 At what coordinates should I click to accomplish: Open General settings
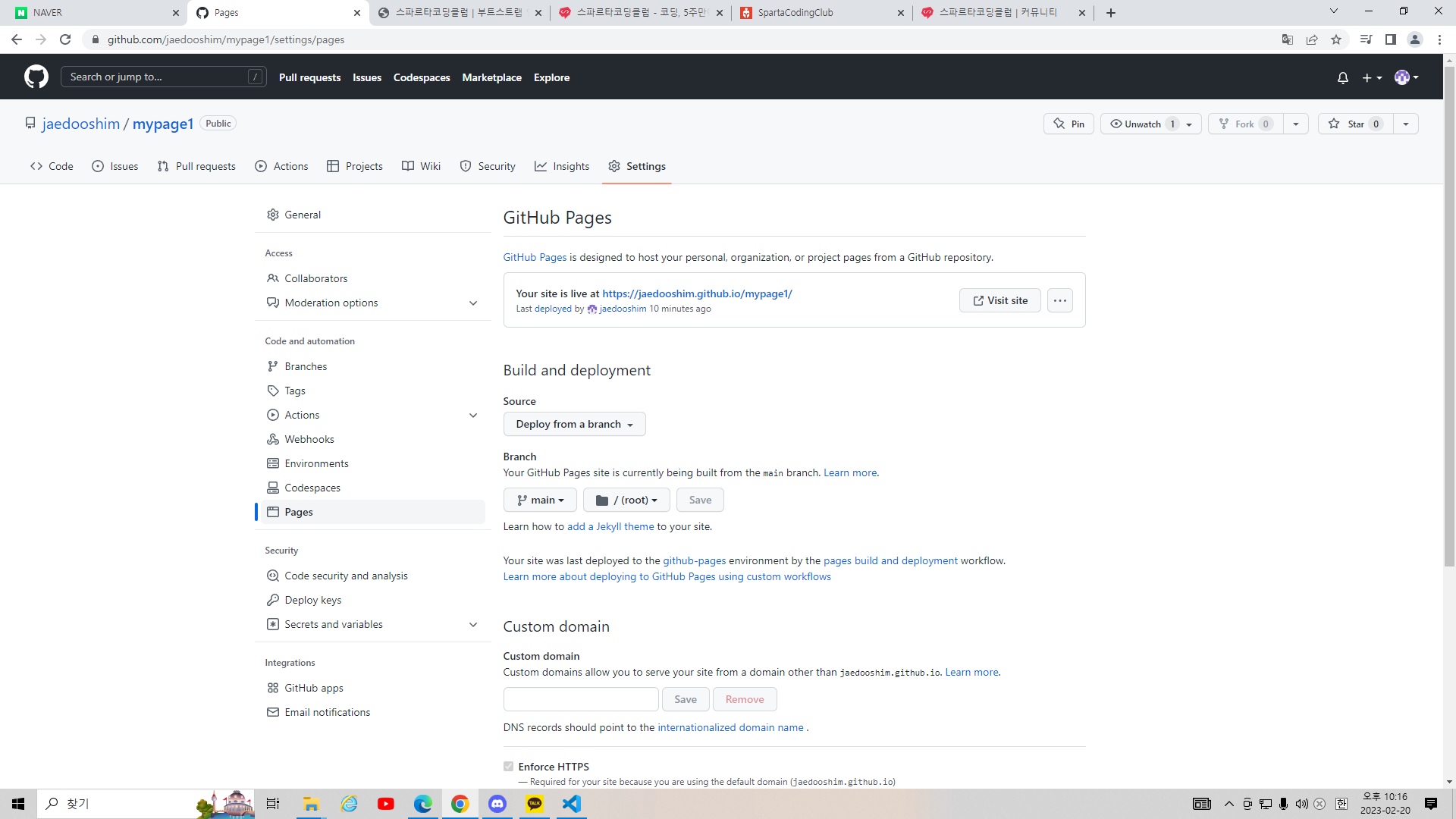pos(372,215)
